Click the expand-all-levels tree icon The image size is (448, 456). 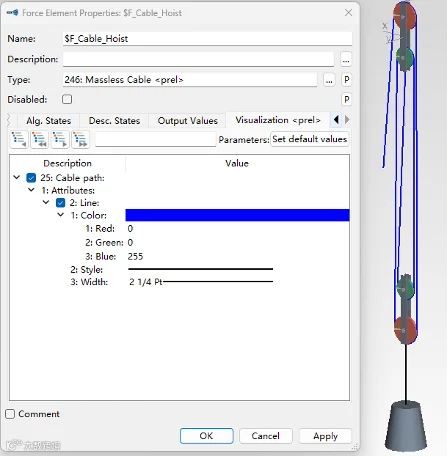[81, 139]
